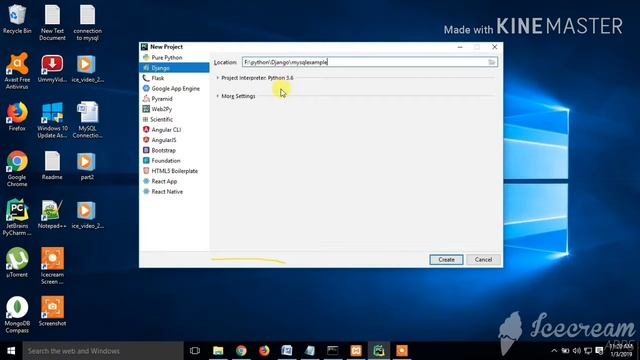Close the New Project window
Viewport: 640px width, 360px height.
(x=494, y=47)
